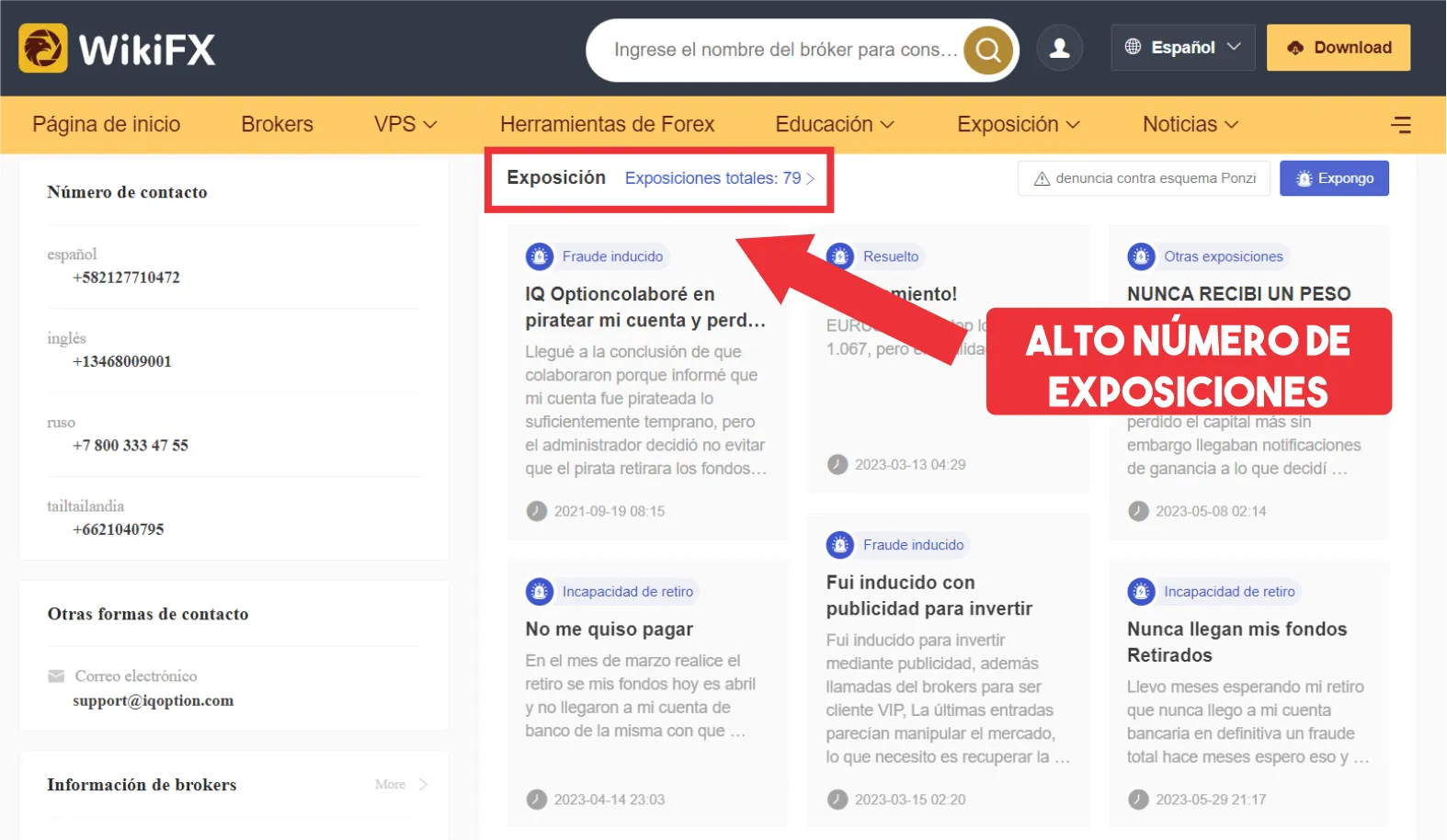Click siren icon on Fui inducido card
The width and height of the screenshot is (1447, 840).
click(840, 545)
